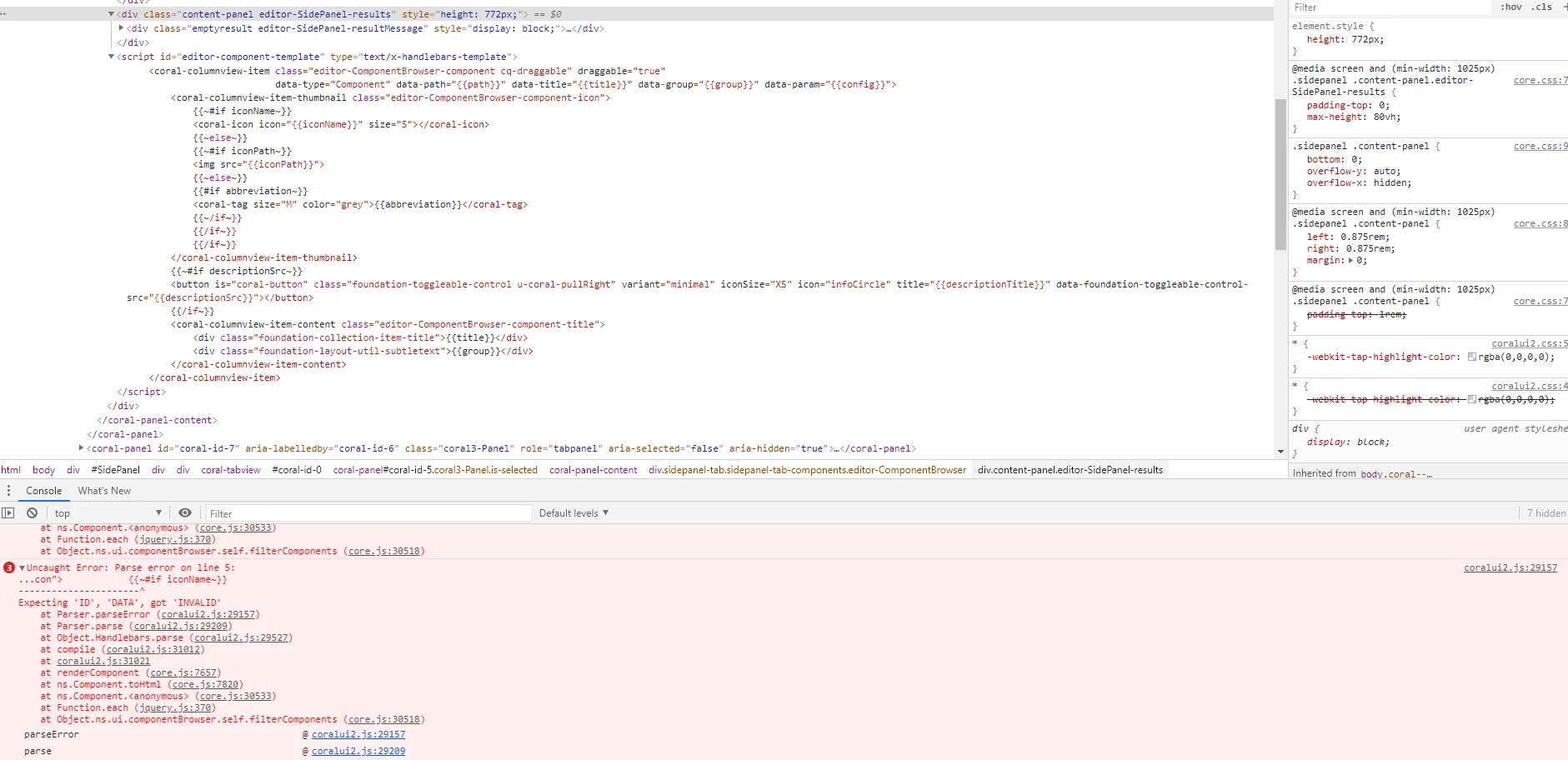Select div.sidepanel-tab components breadcrumb
Screen dimensions: 1568x760
pos(808,470)
